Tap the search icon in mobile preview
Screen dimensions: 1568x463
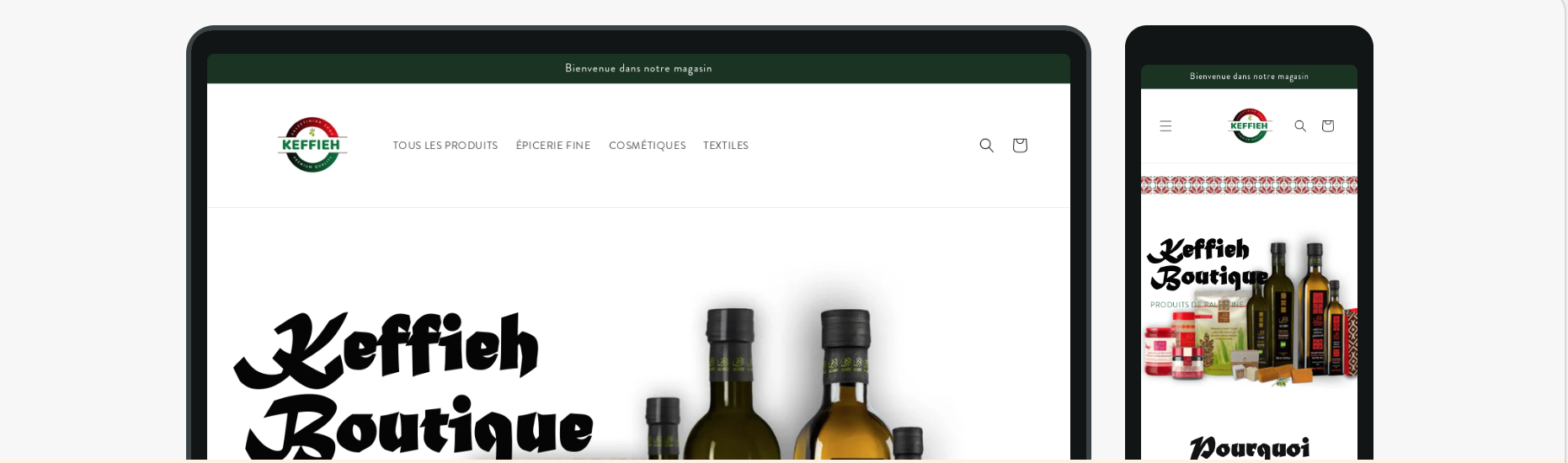[x=1300, y=126]
